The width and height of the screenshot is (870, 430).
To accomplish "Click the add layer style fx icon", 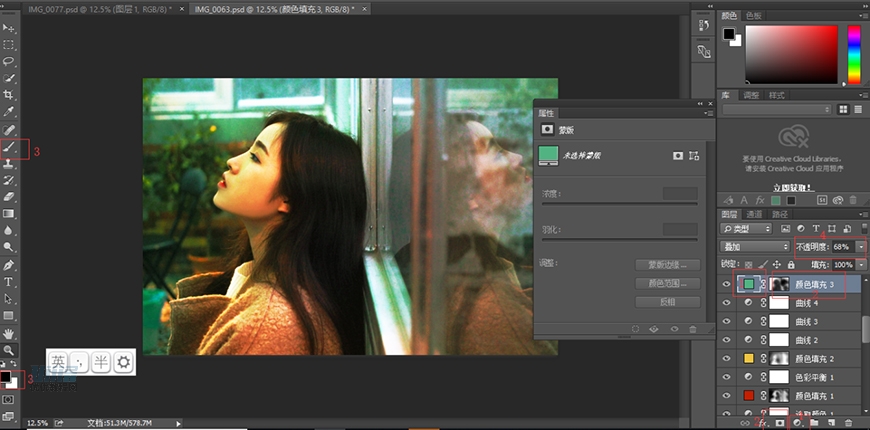I will coord(761,423).
